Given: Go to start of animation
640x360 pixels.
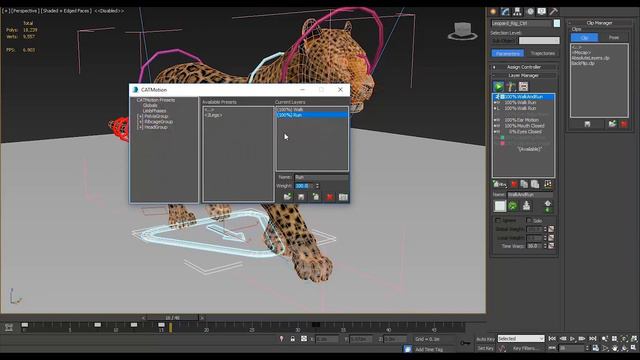Looking at the screenshot, I should (552, 339).
